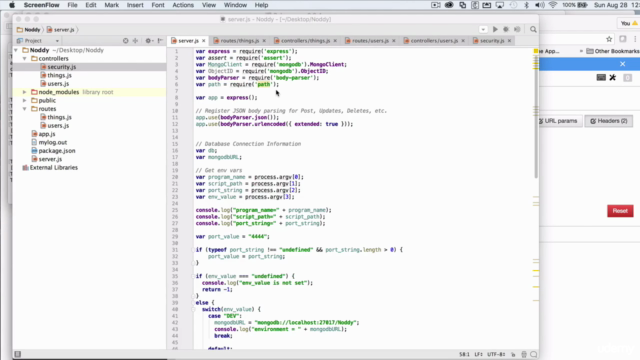640x360 pixels.
Task: Click the Reset button in browser window
Action: pos(620,211)
